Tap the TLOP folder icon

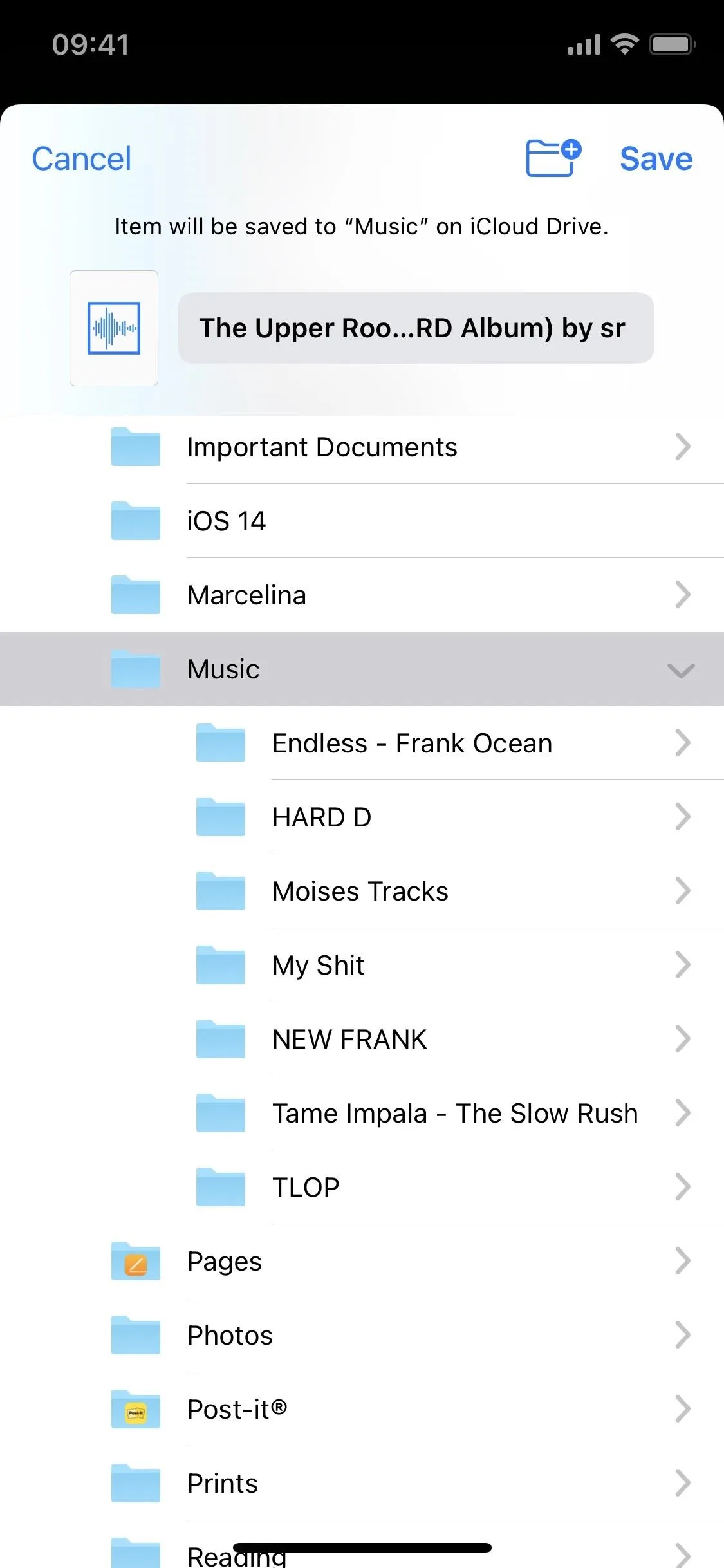(x=221, y=1187)
